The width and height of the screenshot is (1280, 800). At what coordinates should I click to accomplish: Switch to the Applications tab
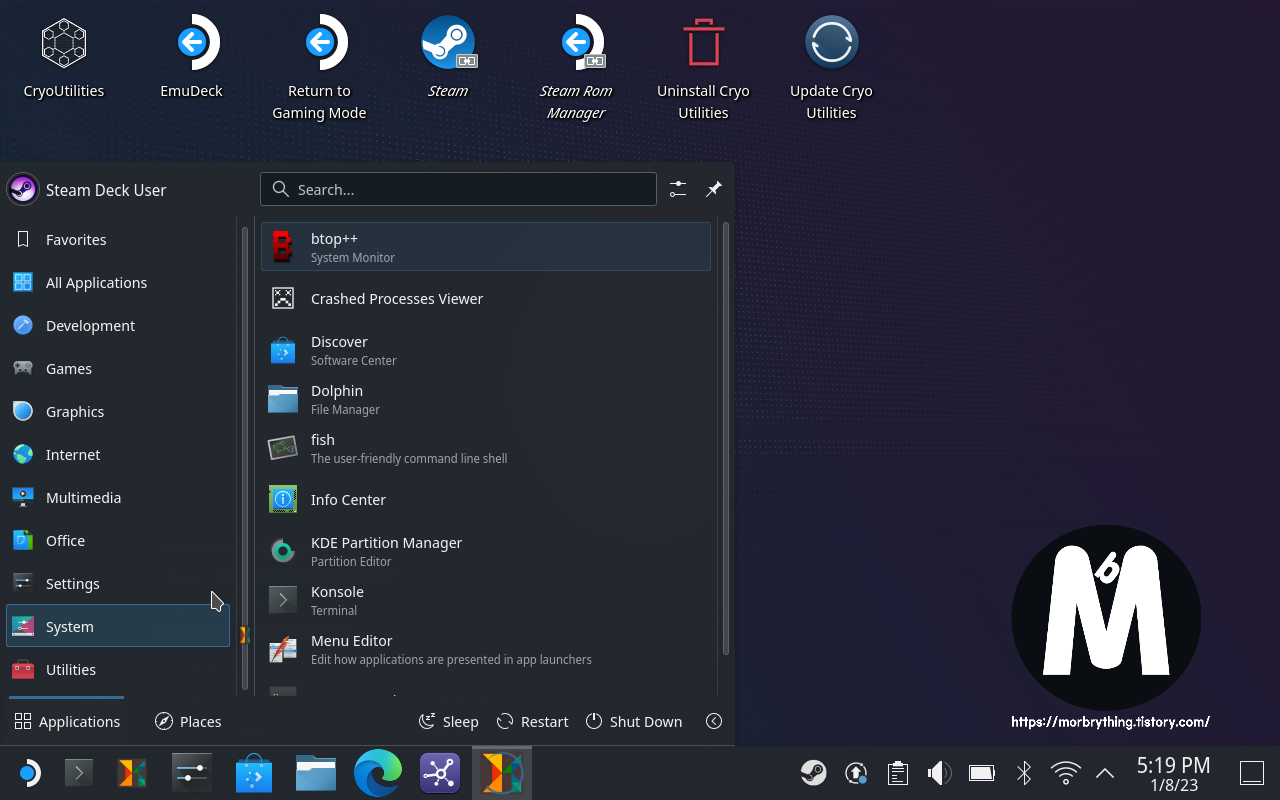coord(67,721)
